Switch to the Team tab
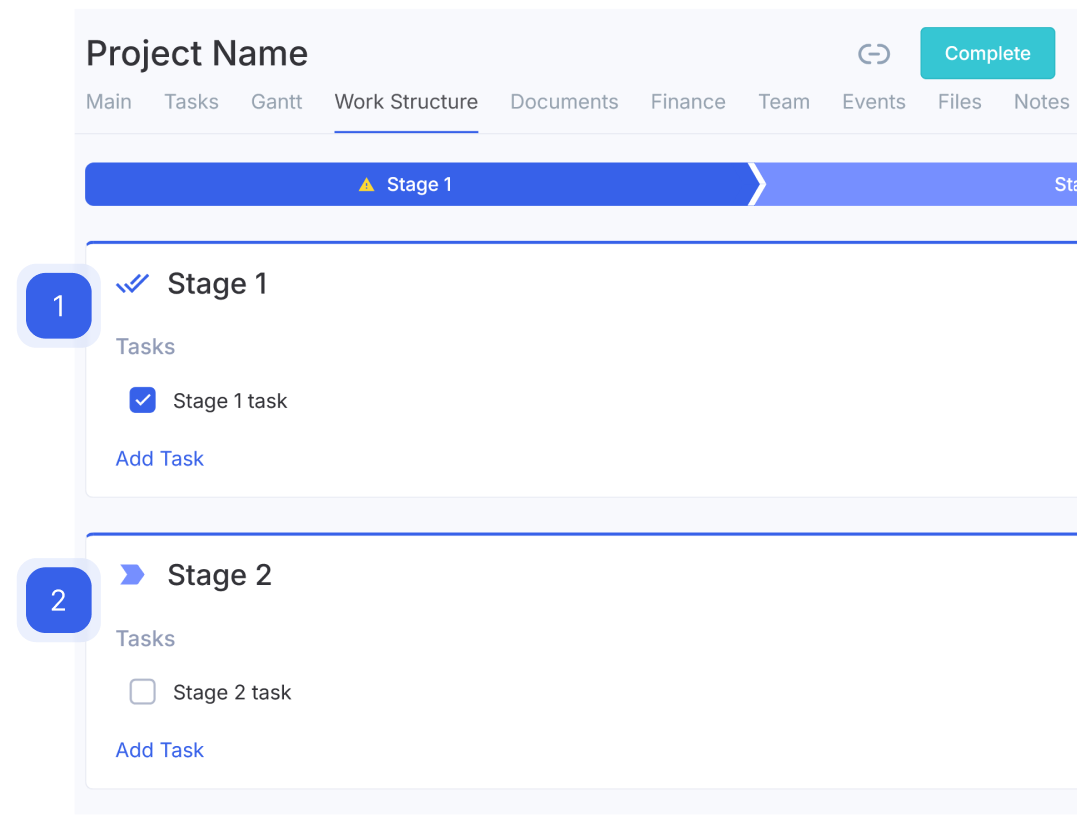Screen dimensions: 1077x828 (x=784, y=102)
